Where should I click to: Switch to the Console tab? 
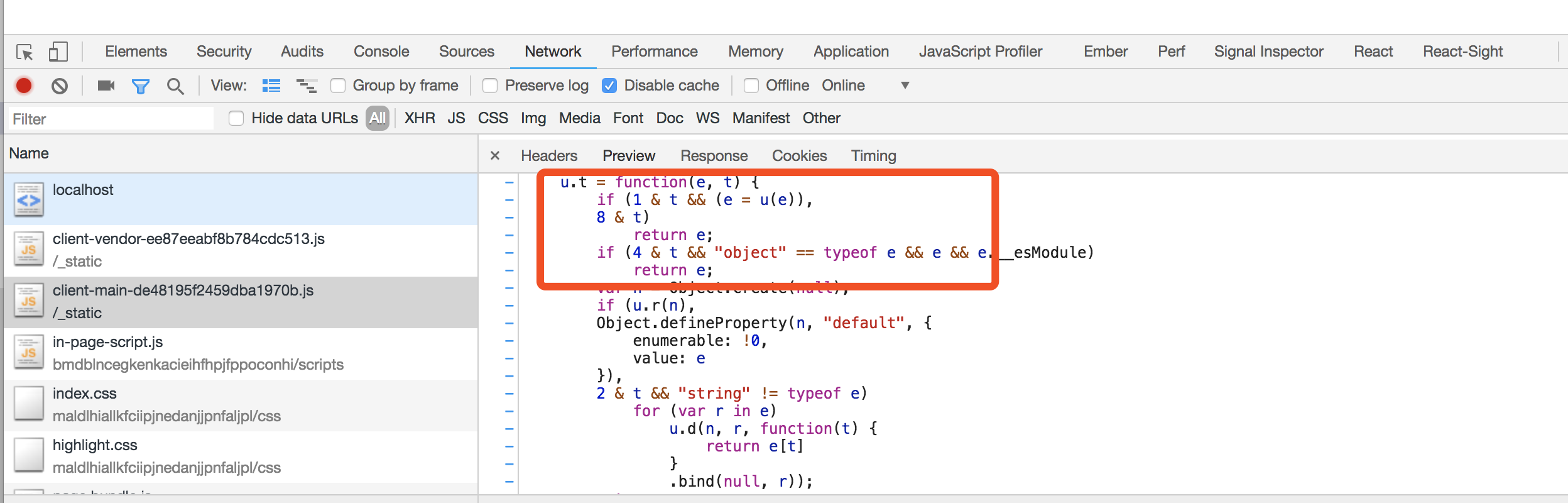[381, 52]
